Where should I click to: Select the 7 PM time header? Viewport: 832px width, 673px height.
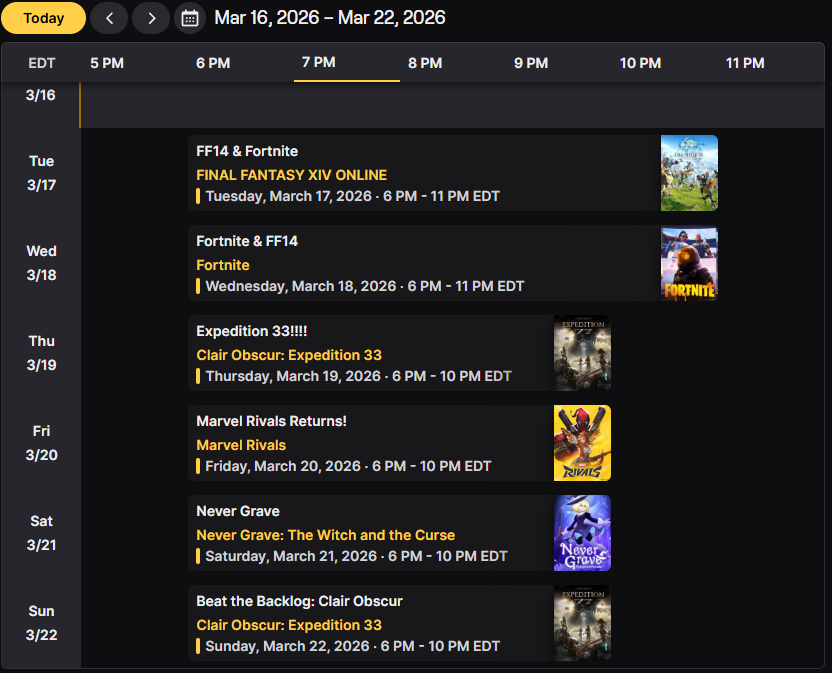tap(319, 62)
